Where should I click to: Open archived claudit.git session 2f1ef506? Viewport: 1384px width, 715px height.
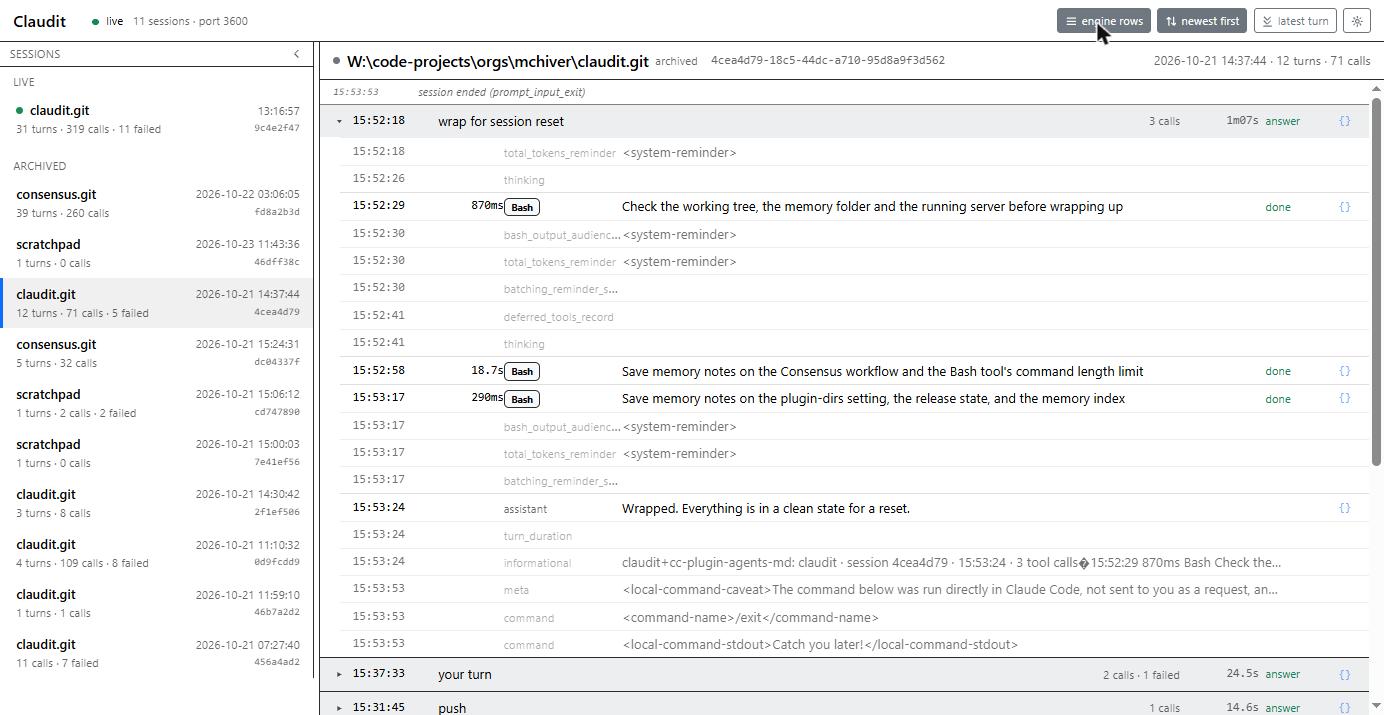click(157, 503)
